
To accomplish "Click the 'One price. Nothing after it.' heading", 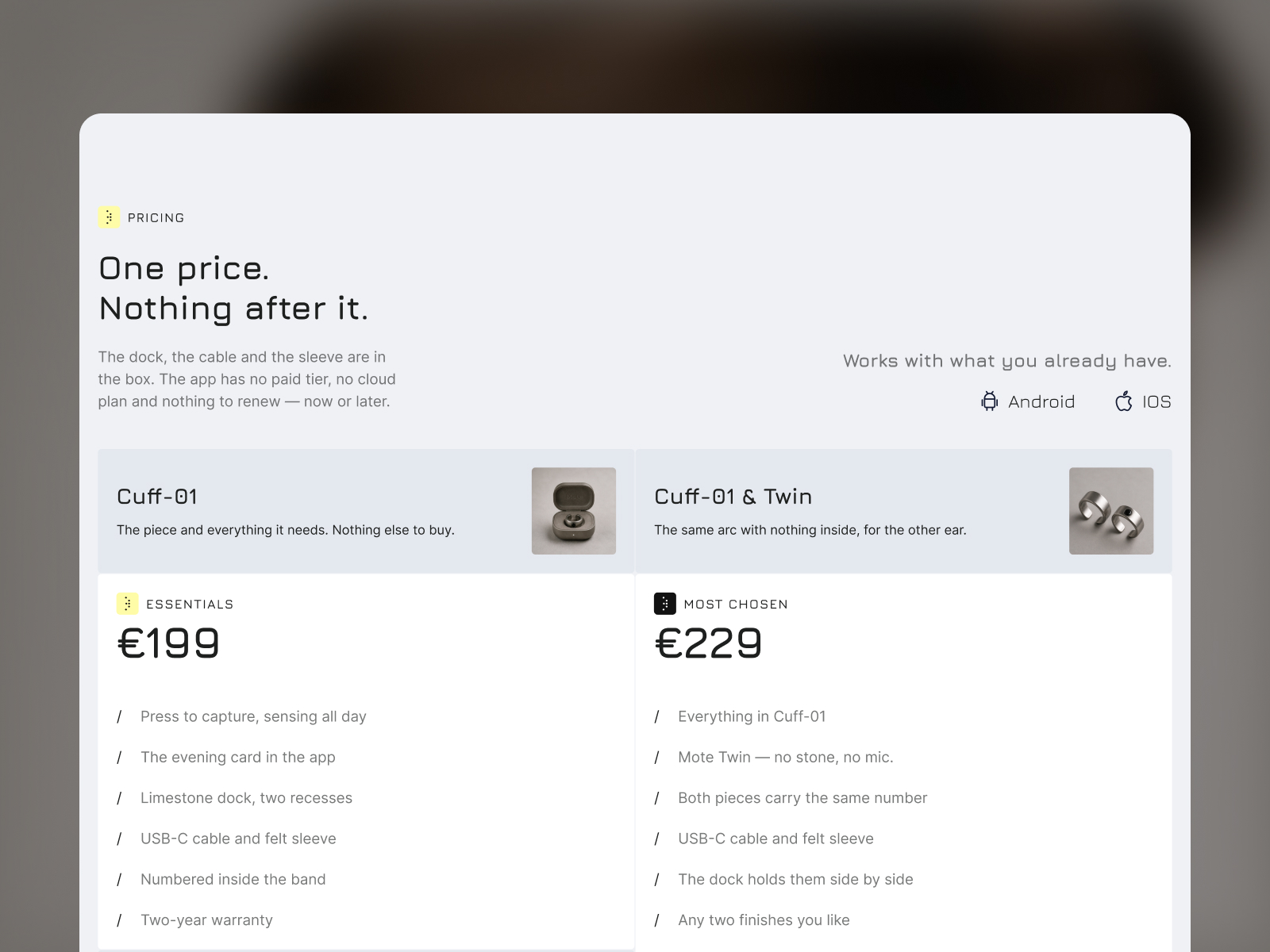I will (x=233, y=289).
